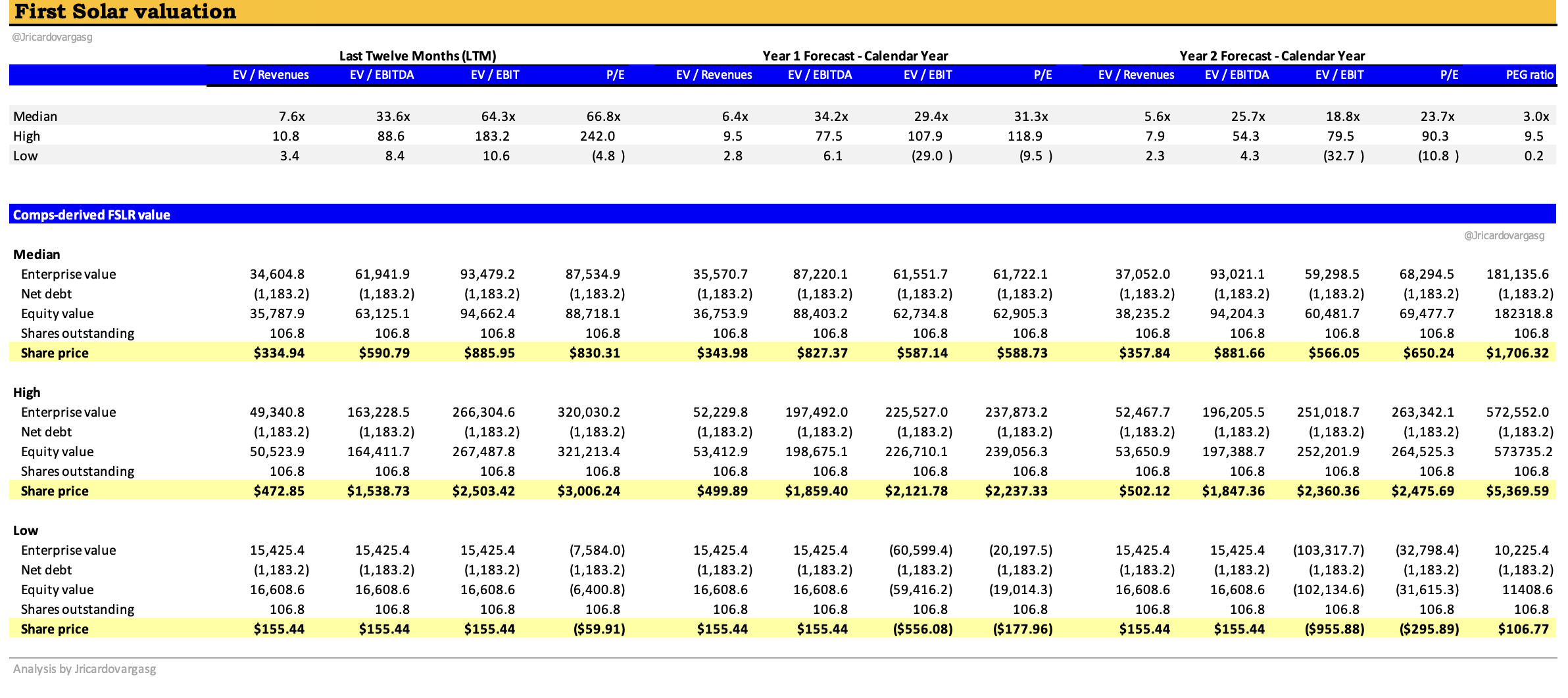Click the median share price $827.37
Viewport: 1568px width, 698px height.
pos(822,353)
